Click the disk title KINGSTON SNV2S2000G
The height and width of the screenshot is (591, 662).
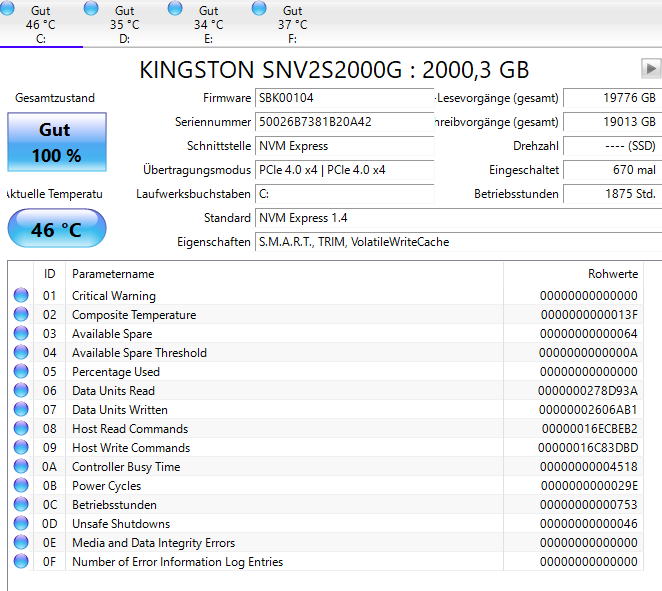(270, 70)
